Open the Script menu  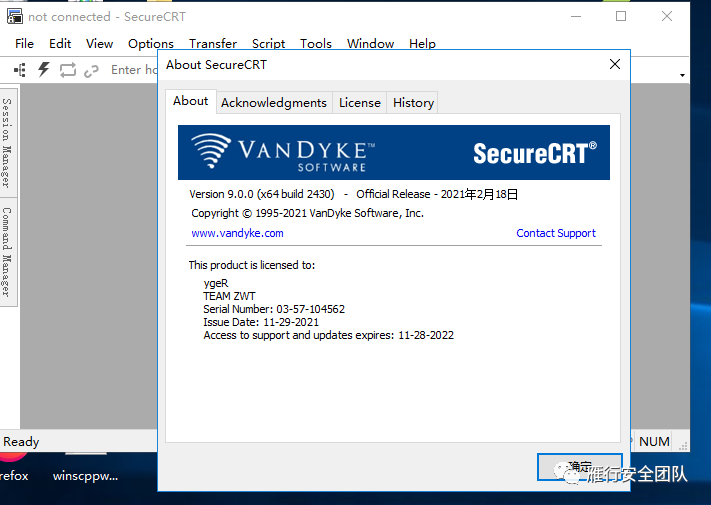click(x=268, y=44)
